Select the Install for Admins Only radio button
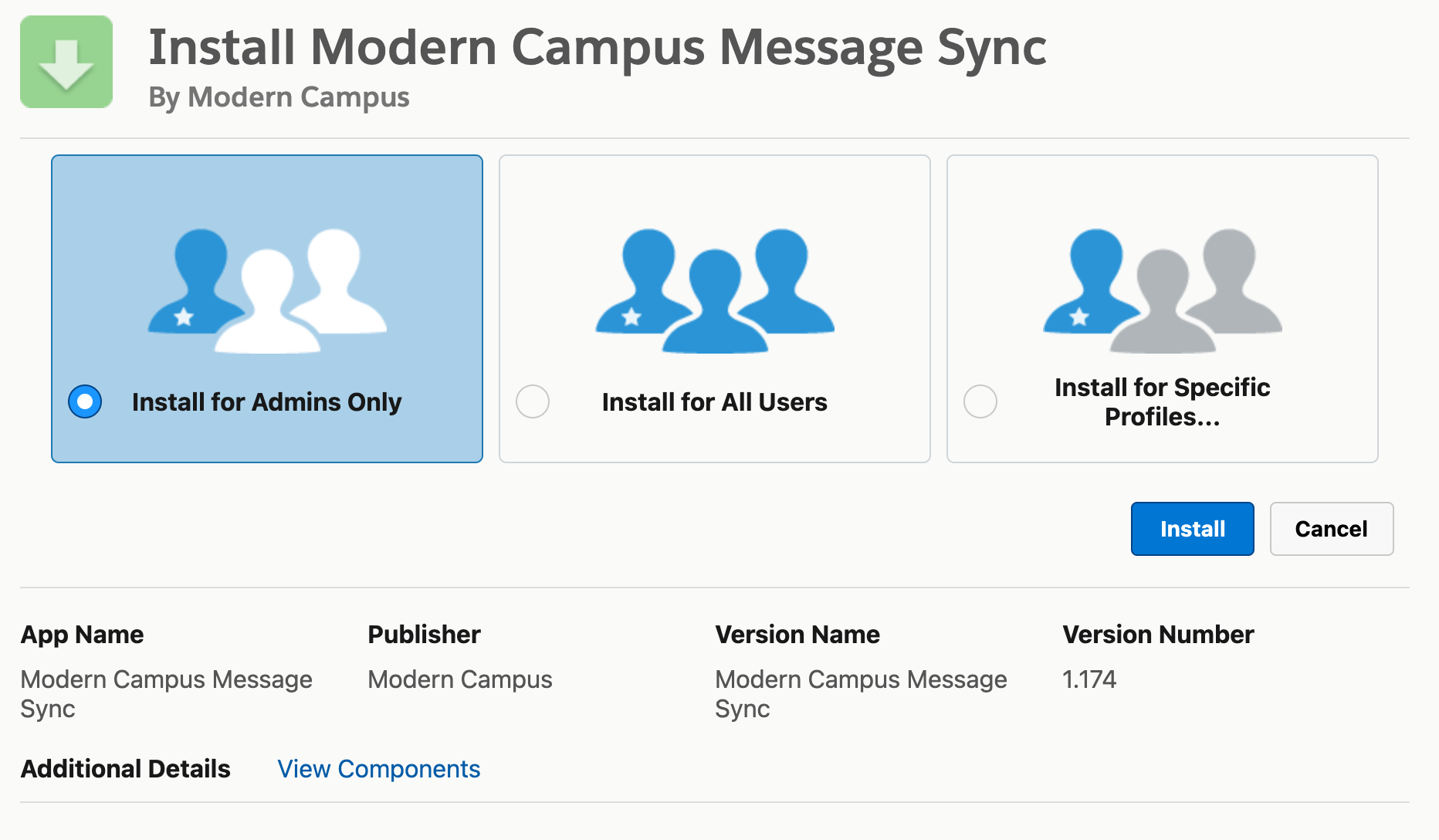 (x=85, y=401)
